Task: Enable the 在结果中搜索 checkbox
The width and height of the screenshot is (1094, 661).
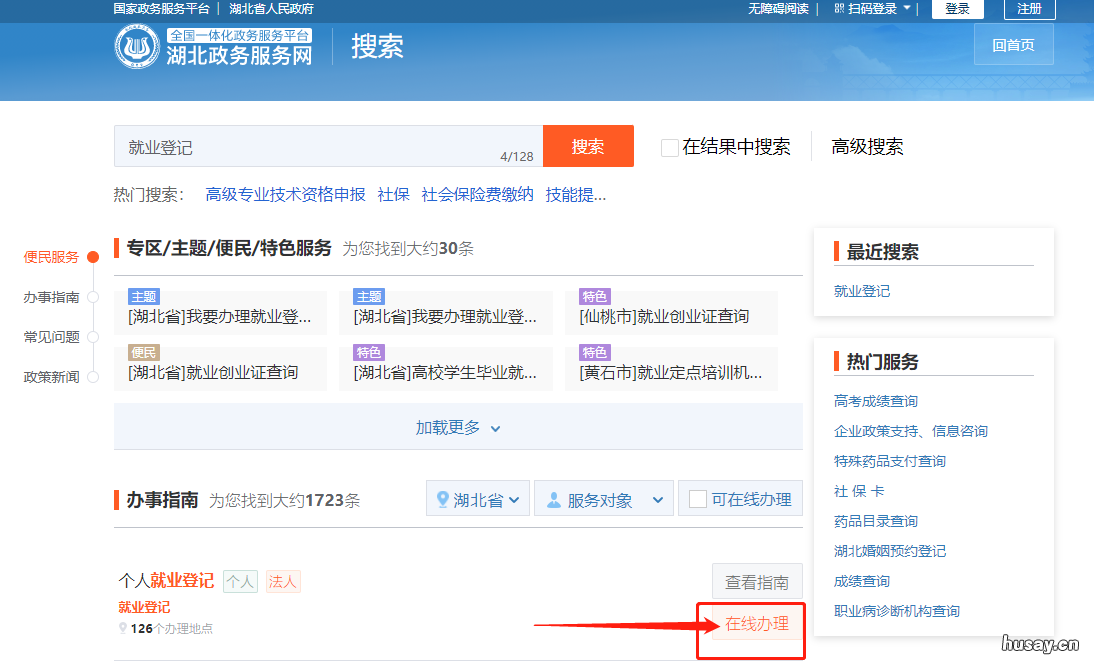Action: [x=669, y=147]
